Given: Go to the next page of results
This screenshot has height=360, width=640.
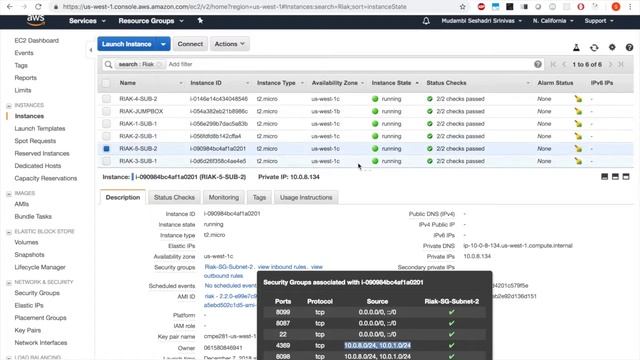Looking at the screenshot, I should [x=611, y=64].
